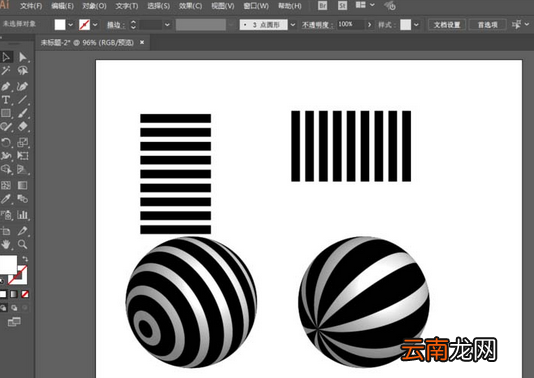Click the 文档设置 button

tap(447, 25)
